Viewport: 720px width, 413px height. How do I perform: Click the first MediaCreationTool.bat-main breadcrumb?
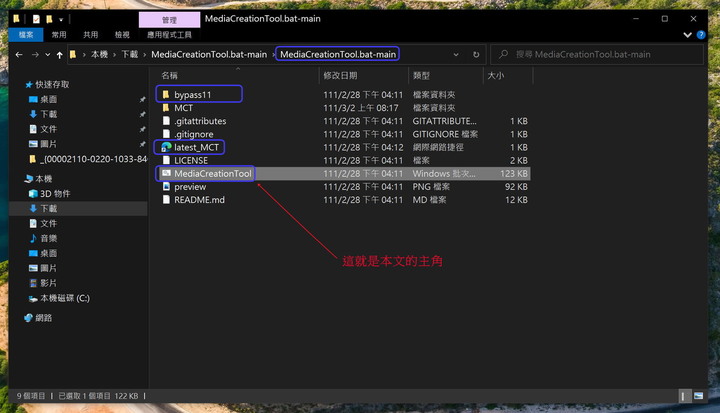coord(209,55)
